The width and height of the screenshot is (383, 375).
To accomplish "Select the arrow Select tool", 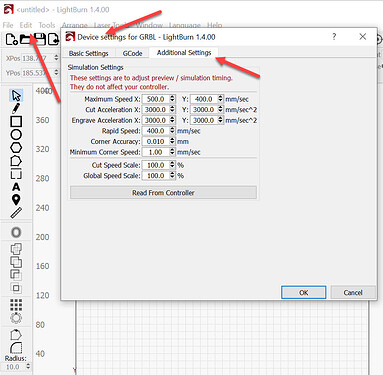I will pyautogui.click(x=16, y=95).
